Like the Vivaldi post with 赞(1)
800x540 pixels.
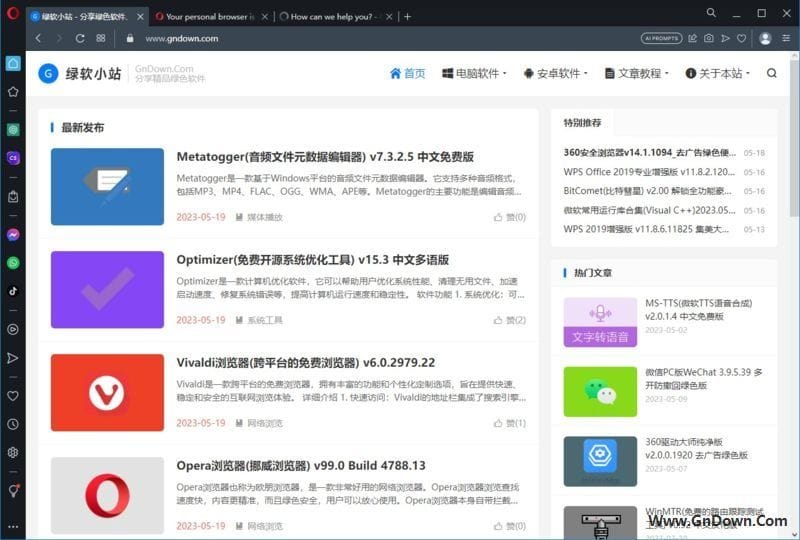pyautogui.click(x=510, y=423)
